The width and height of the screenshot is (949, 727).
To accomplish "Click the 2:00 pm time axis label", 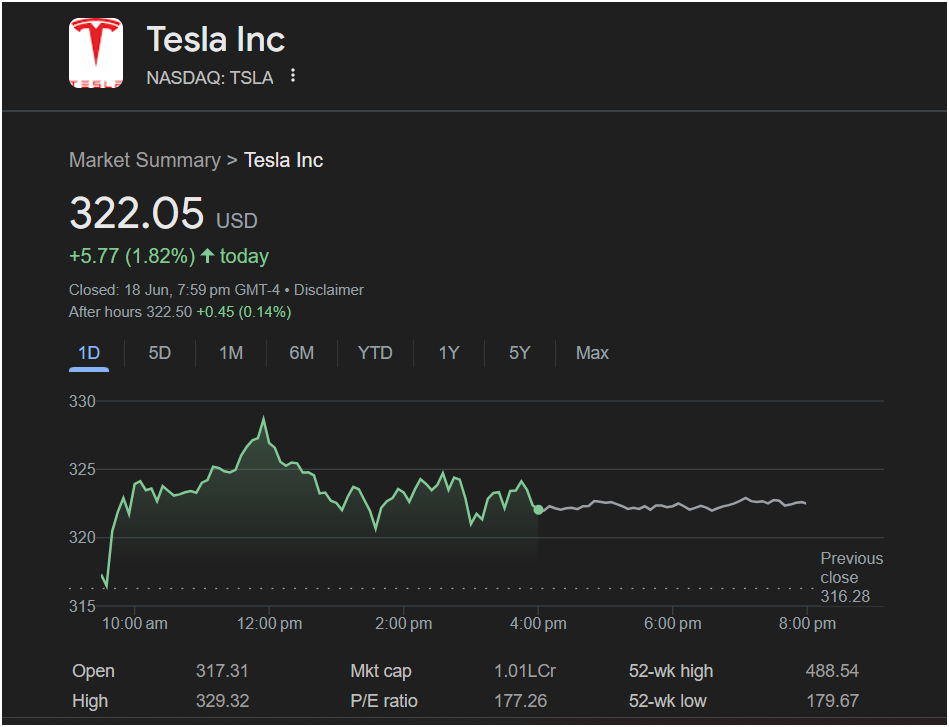I will point(404,623).
